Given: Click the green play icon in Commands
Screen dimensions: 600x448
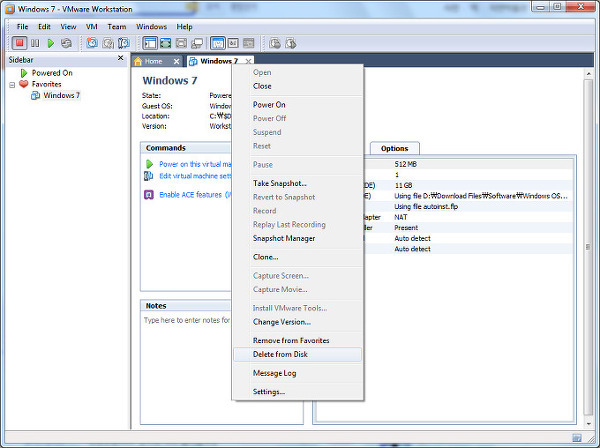Looking at the screenshot, I should tap(149, 164).
